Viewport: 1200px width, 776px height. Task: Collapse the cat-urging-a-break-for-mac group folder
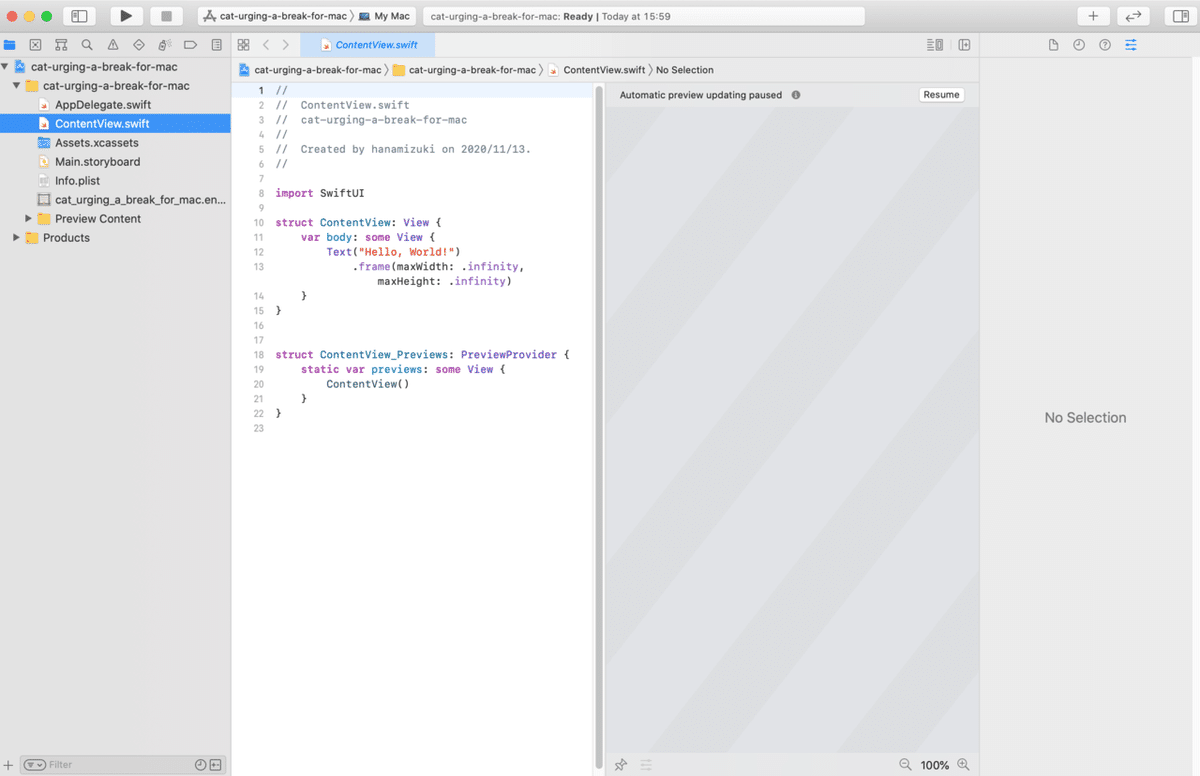tap(17, 86)
